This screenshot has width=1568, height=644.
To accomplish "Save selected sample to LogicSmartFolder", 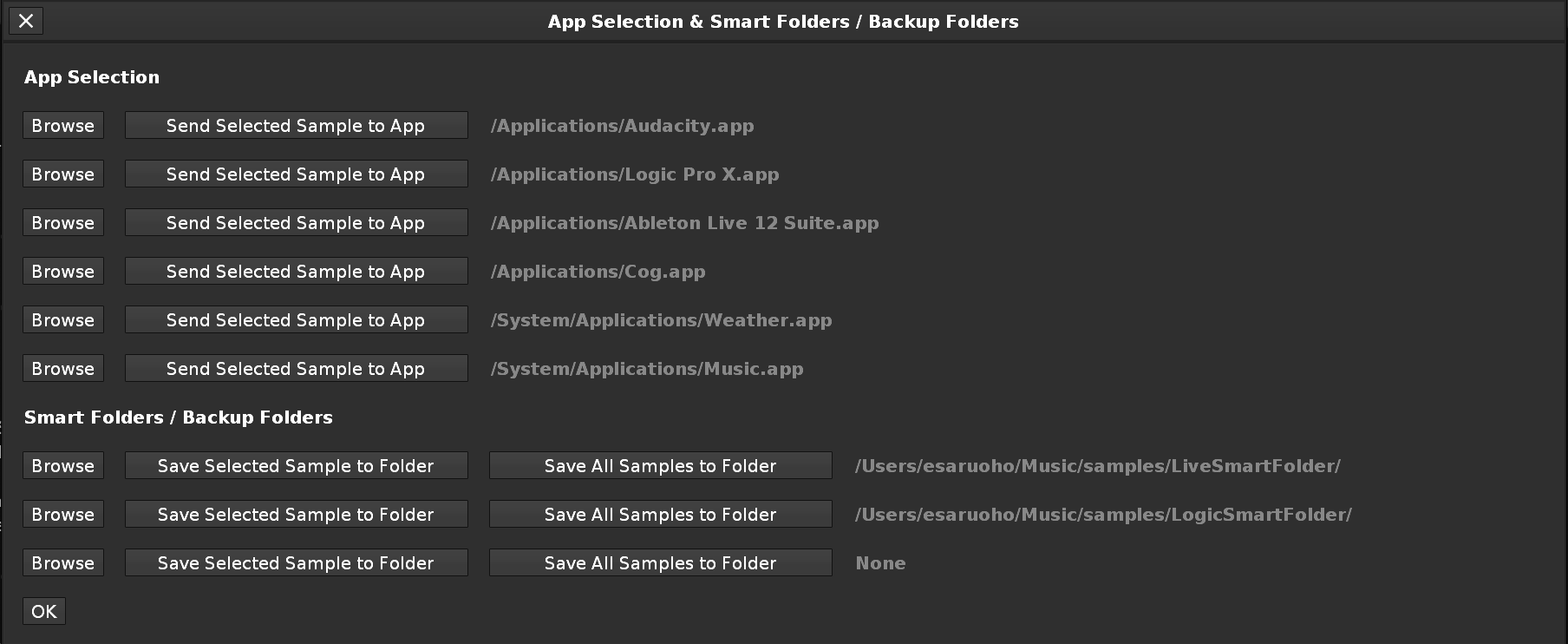I will (296, 514).
